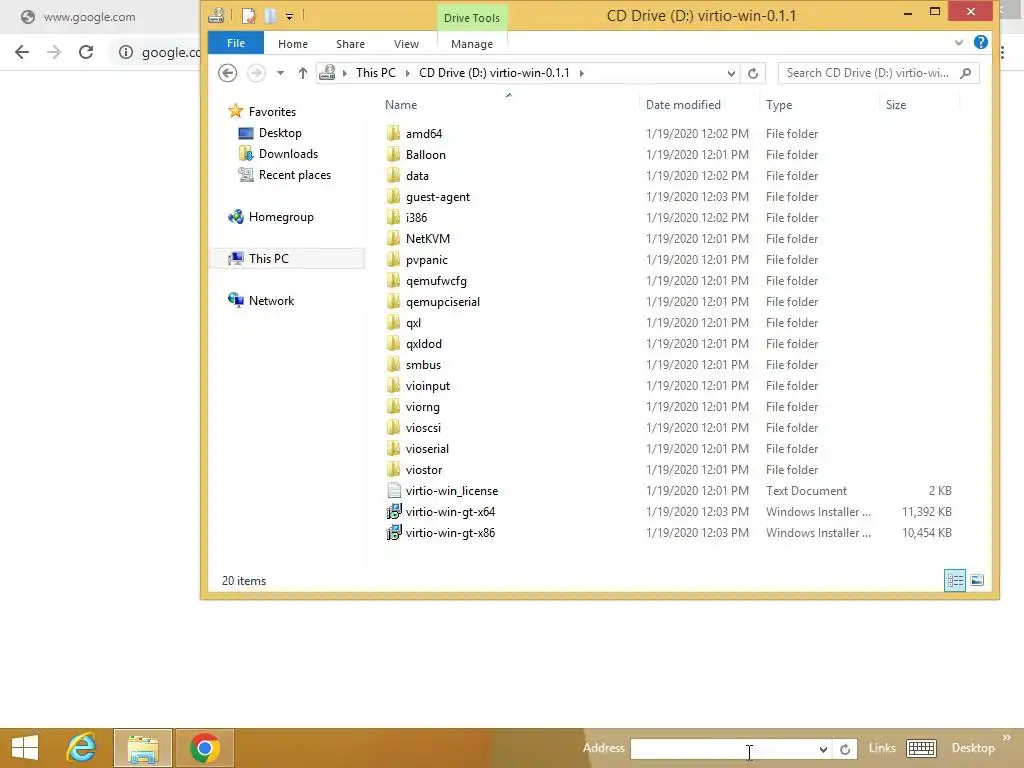Open the address bar history dropdown
Screen dimensions: 1024x768
731,73
